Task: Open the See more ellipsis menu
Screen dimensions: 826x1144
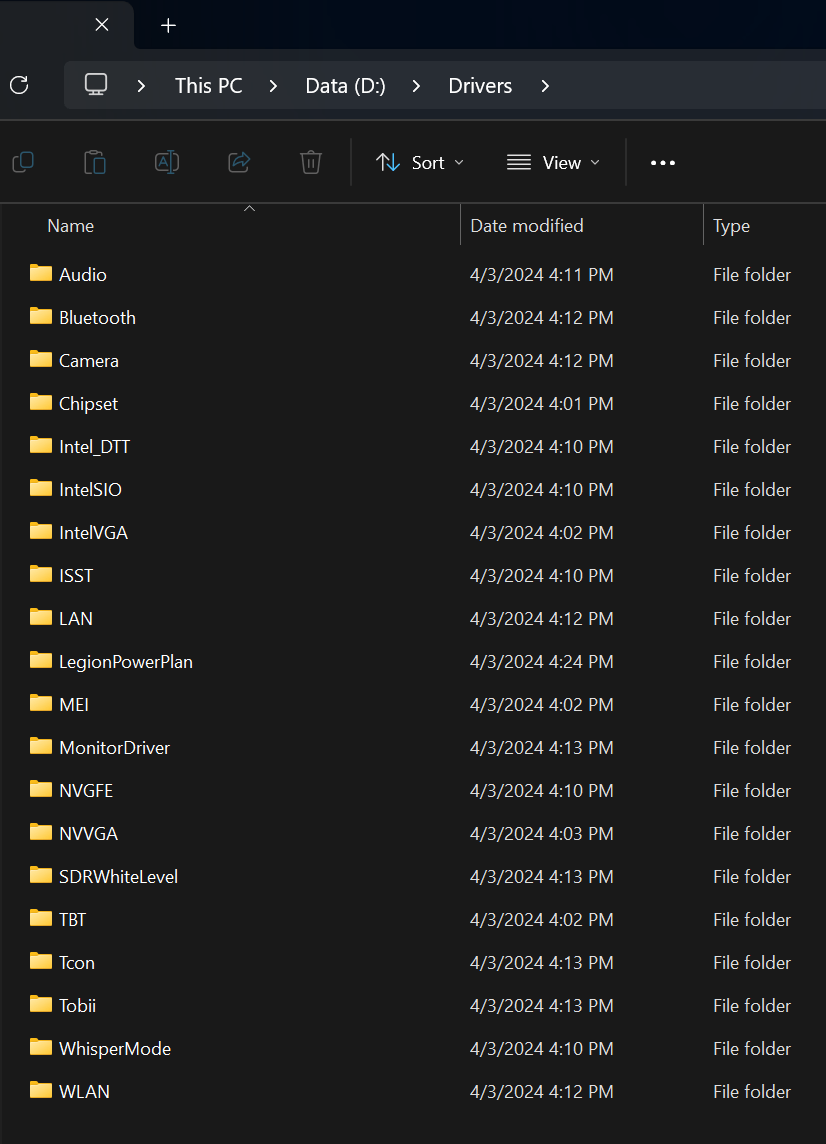Action: (663, 163)
